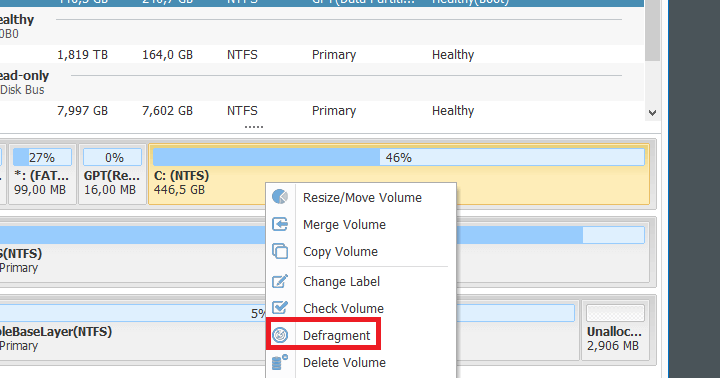720x378 pixels.
Task: Choose Resize/Move Volume from context menu
Action: [x=361, y=197]
